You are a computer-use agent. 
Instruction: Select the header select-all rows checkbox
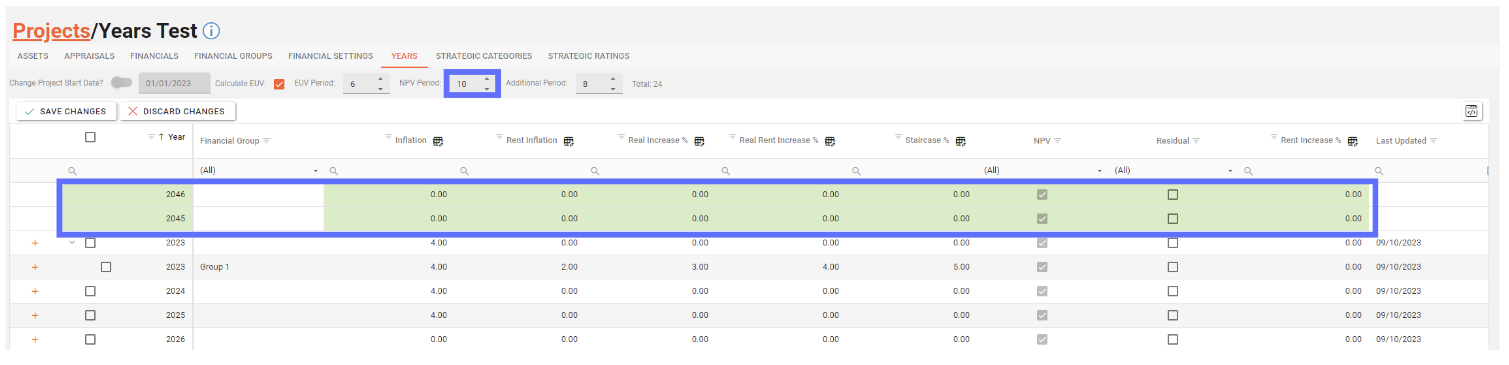pyautogui.click(x=90, y=137)
